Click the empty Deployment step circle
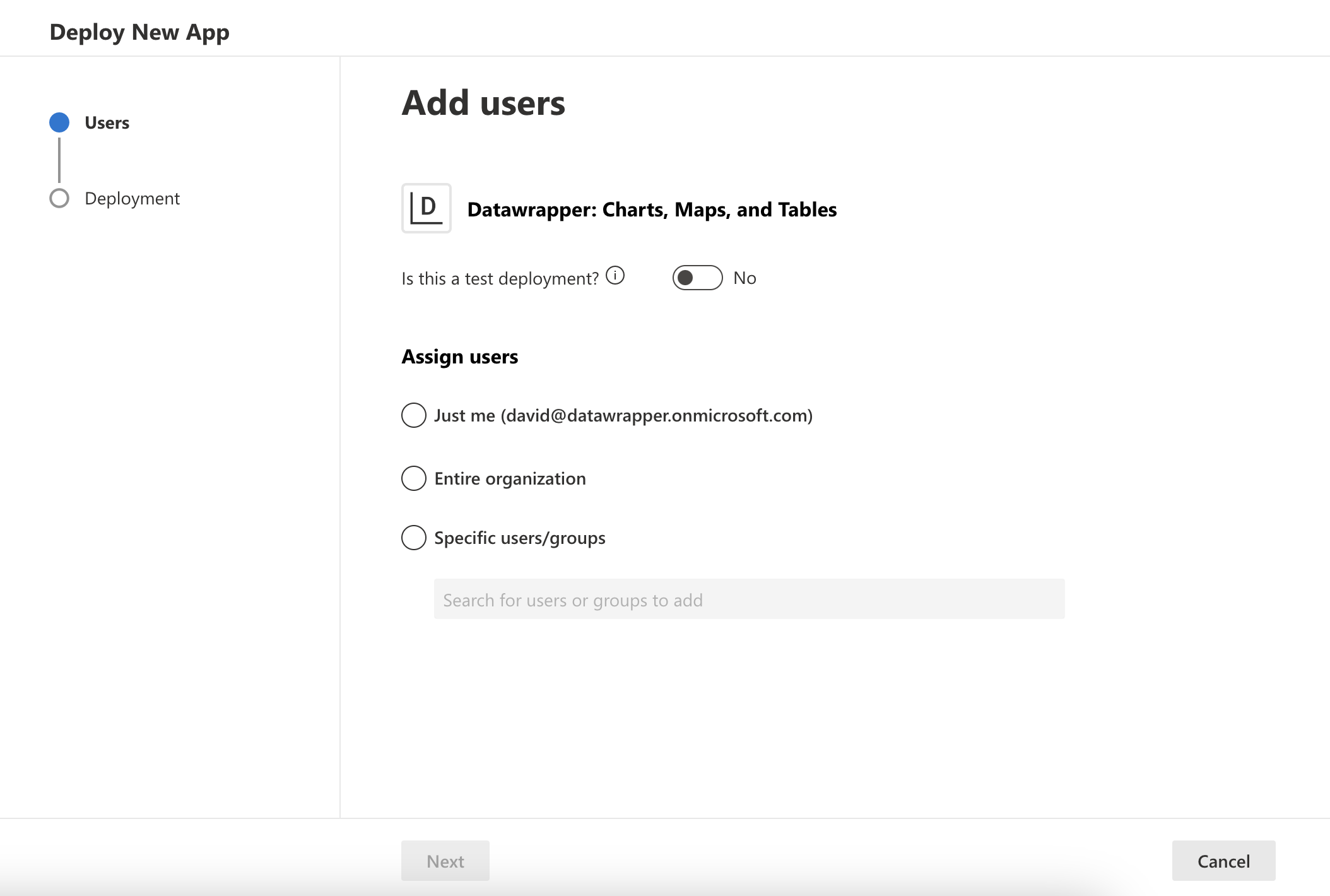The height and width of the screenshot is (896, 1330). coord(59,198)
